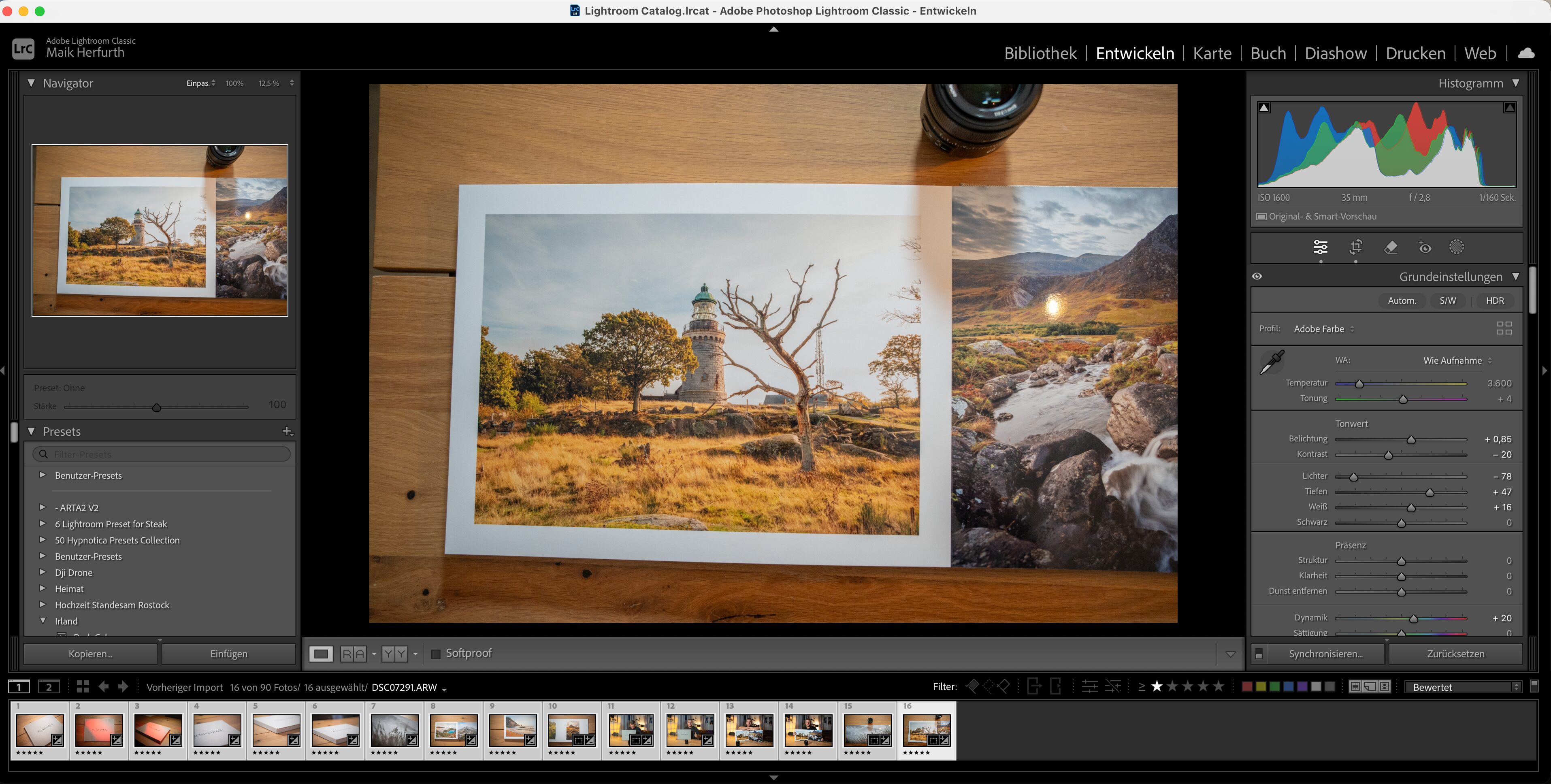Select the Crop overlay tool
Image resolution: width=1551 pixels, height=784 pixels.
(1355, 247)
